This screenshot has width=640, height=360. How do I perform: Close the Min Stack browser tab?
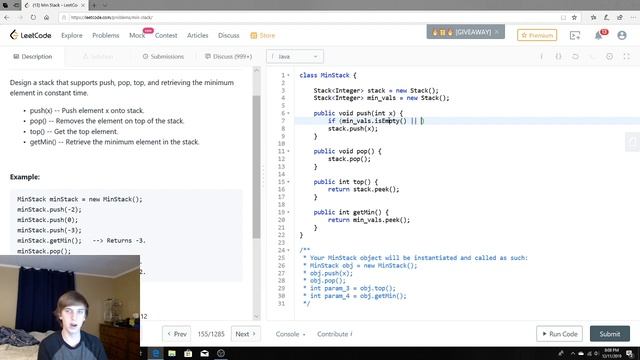[82, 5]
